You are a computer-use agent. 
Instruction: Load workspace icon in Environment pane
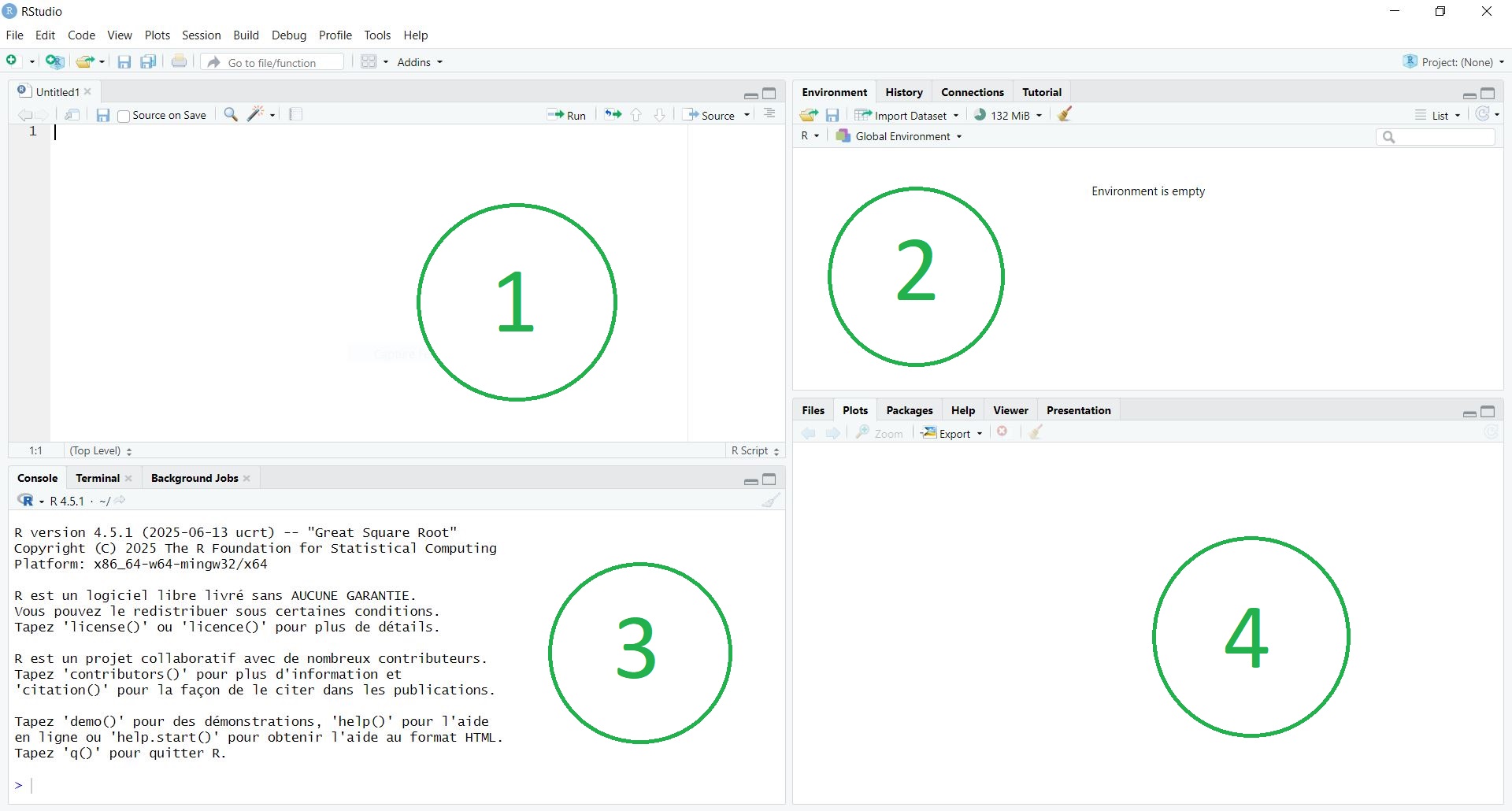[809, 115]
